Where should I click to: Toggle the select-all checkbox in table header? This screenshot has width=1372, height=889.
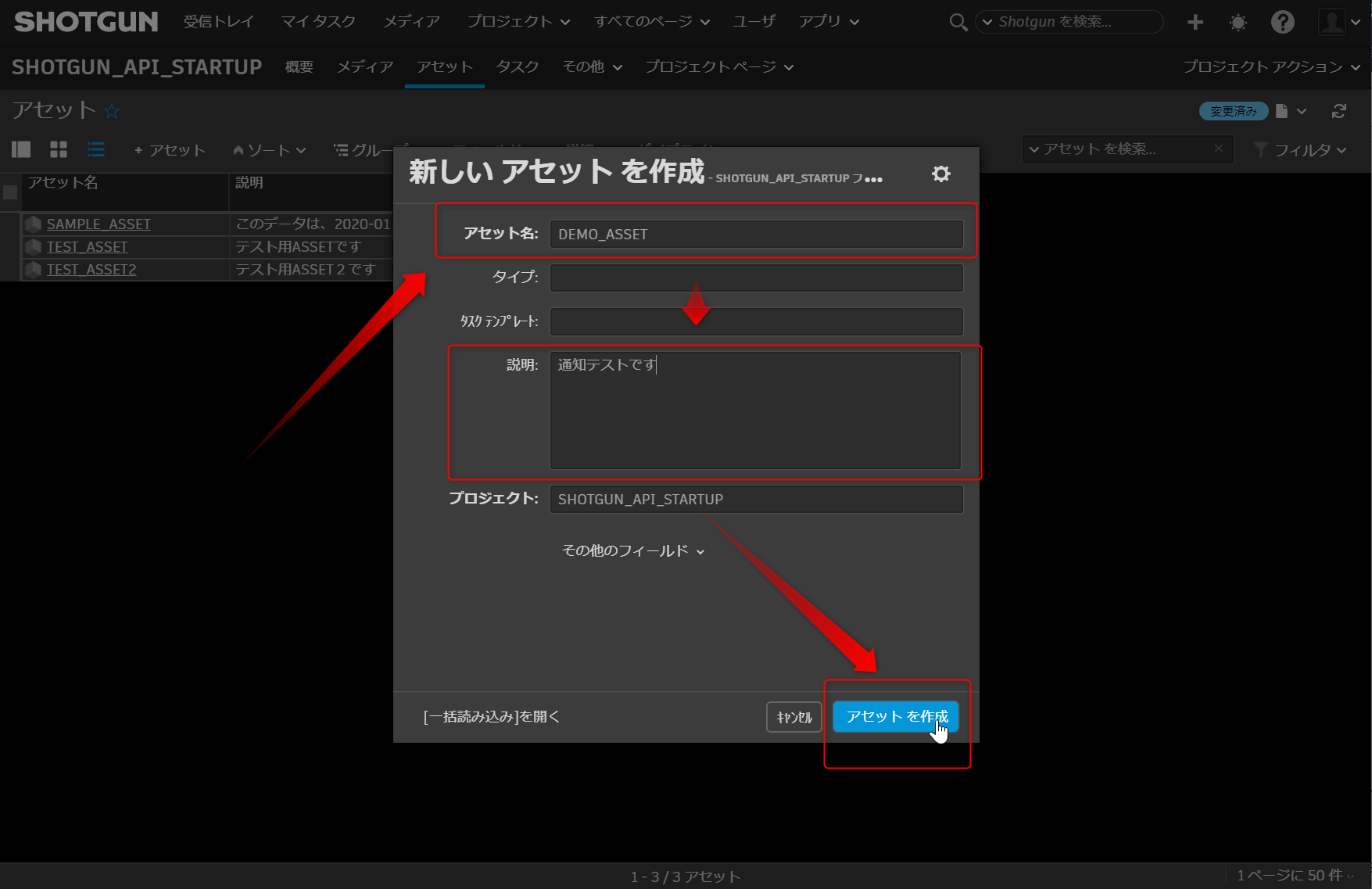coord(10,192)
